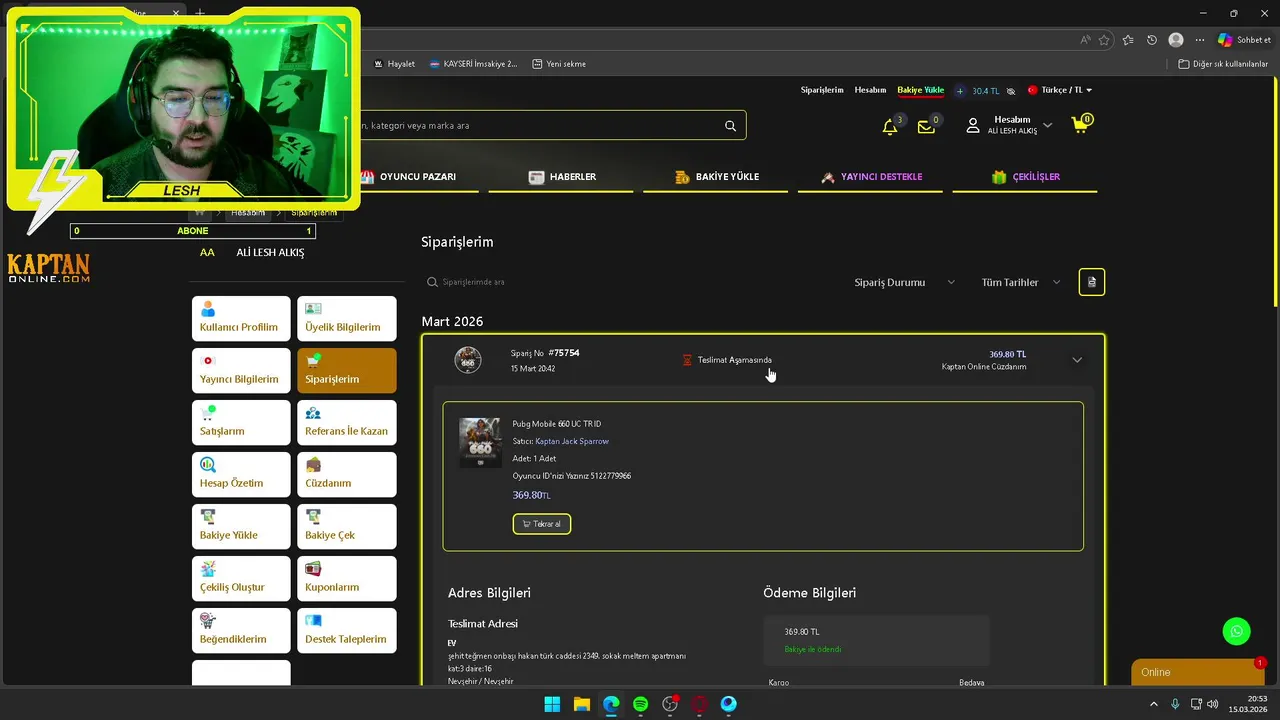This screenshot has height=720, width=1280.
Task: Open the Yeni sekme bookmark
Action: point(559,64)
